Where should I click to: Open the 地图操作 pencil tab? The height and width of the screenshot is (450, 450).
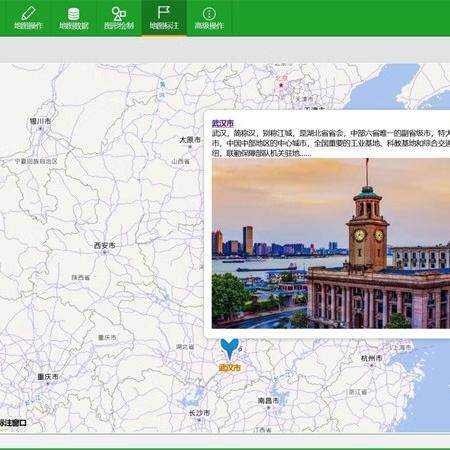pos(28,18)
